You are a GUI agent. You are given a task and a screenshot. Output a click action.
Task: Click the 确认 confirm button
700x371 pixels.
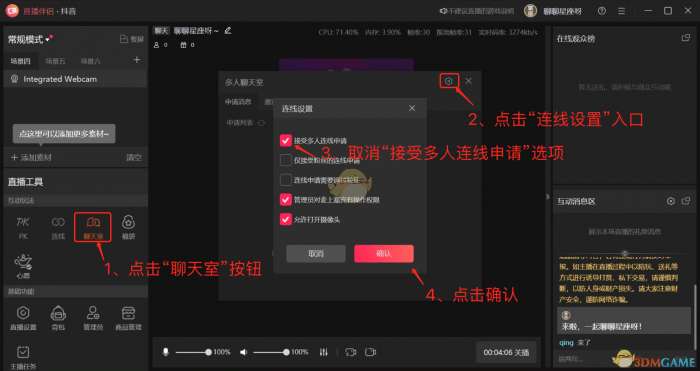click(x=384, y=254)
